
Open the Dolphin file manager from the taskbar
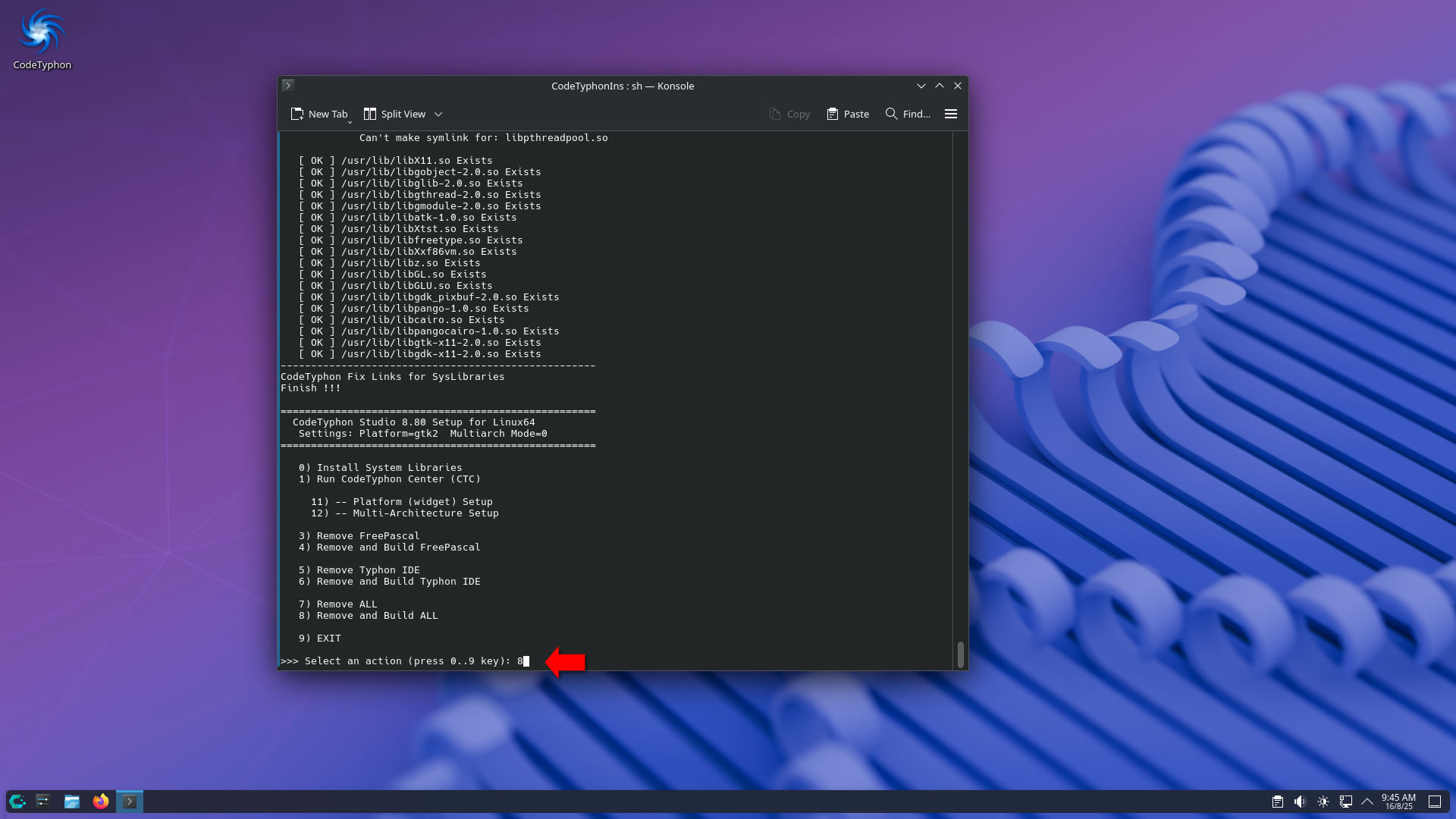tap(72, 802)
